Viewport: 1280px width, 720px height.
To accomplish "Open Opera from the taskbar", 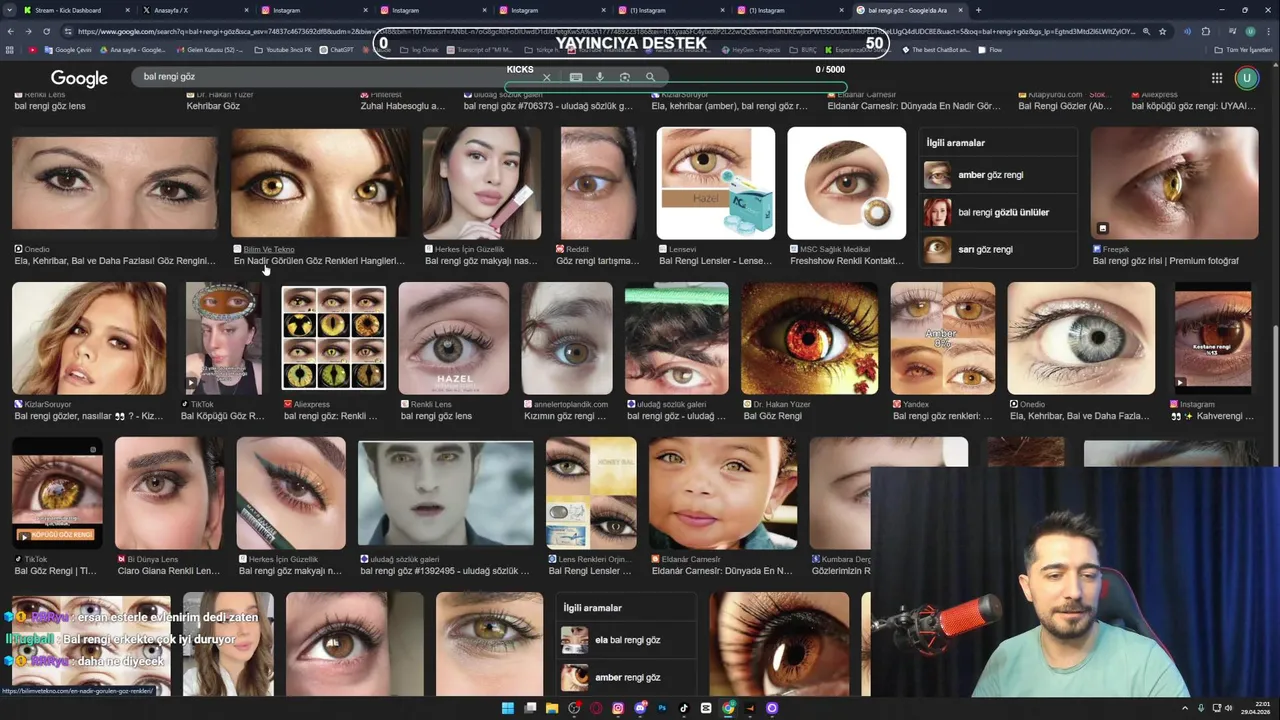I will pyautogui.click(x=596, y=708).
